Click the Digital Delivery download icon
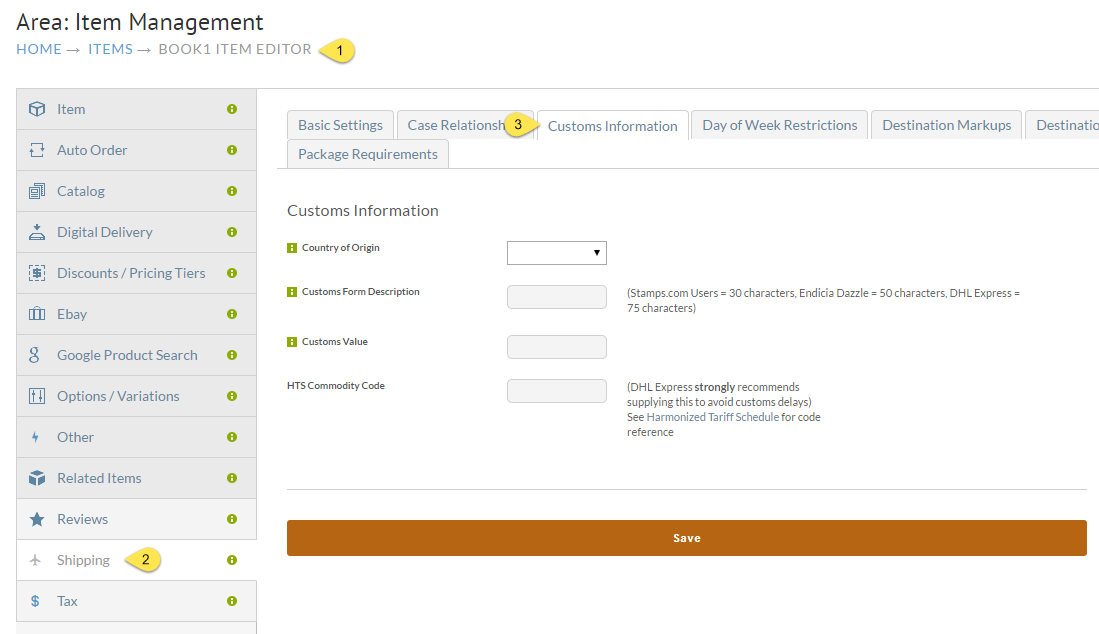 37,232
